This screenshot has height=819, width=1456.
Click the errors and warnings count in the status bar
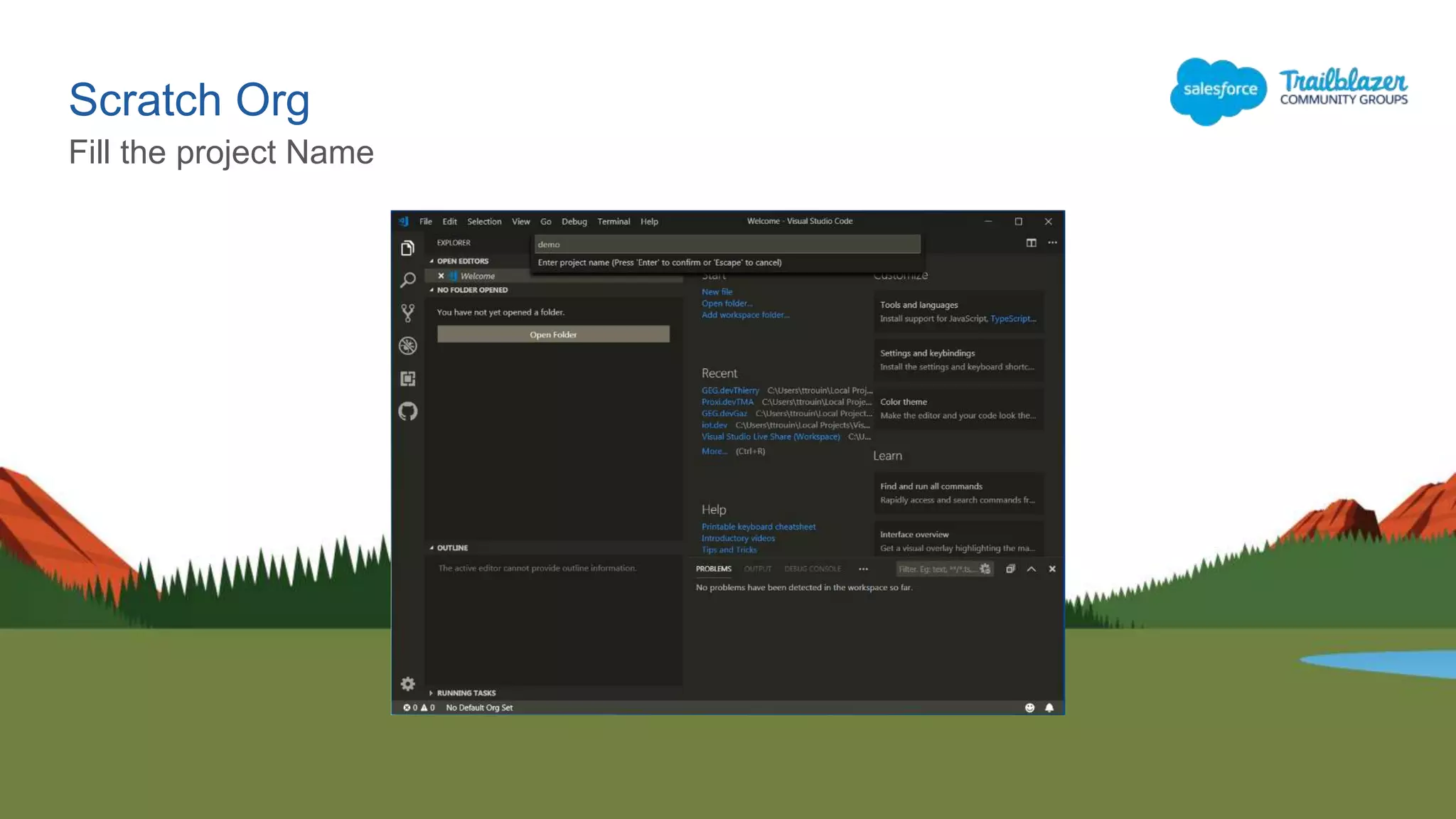(419, 707)
